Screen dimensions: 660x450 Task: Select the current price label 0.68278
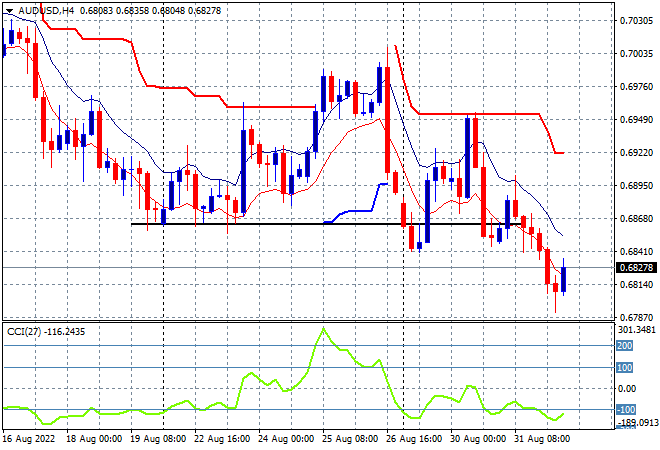[636, 268]
